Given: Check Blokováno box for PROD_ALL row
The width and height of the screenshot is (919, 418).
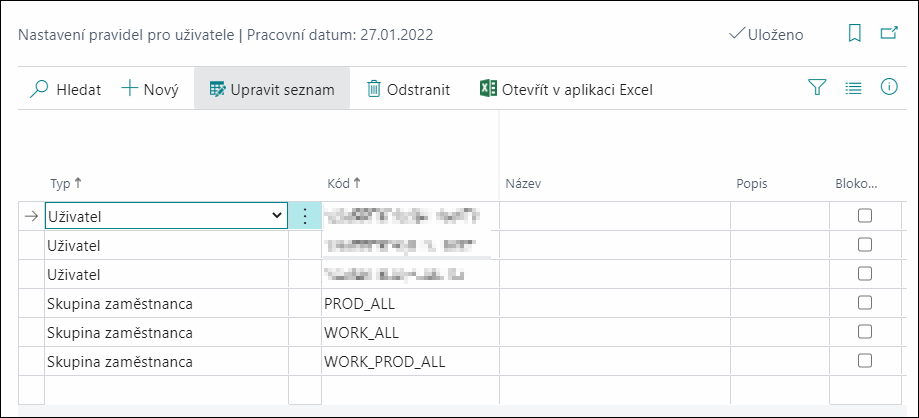Looking at the screenshot, I should [864, 303].
